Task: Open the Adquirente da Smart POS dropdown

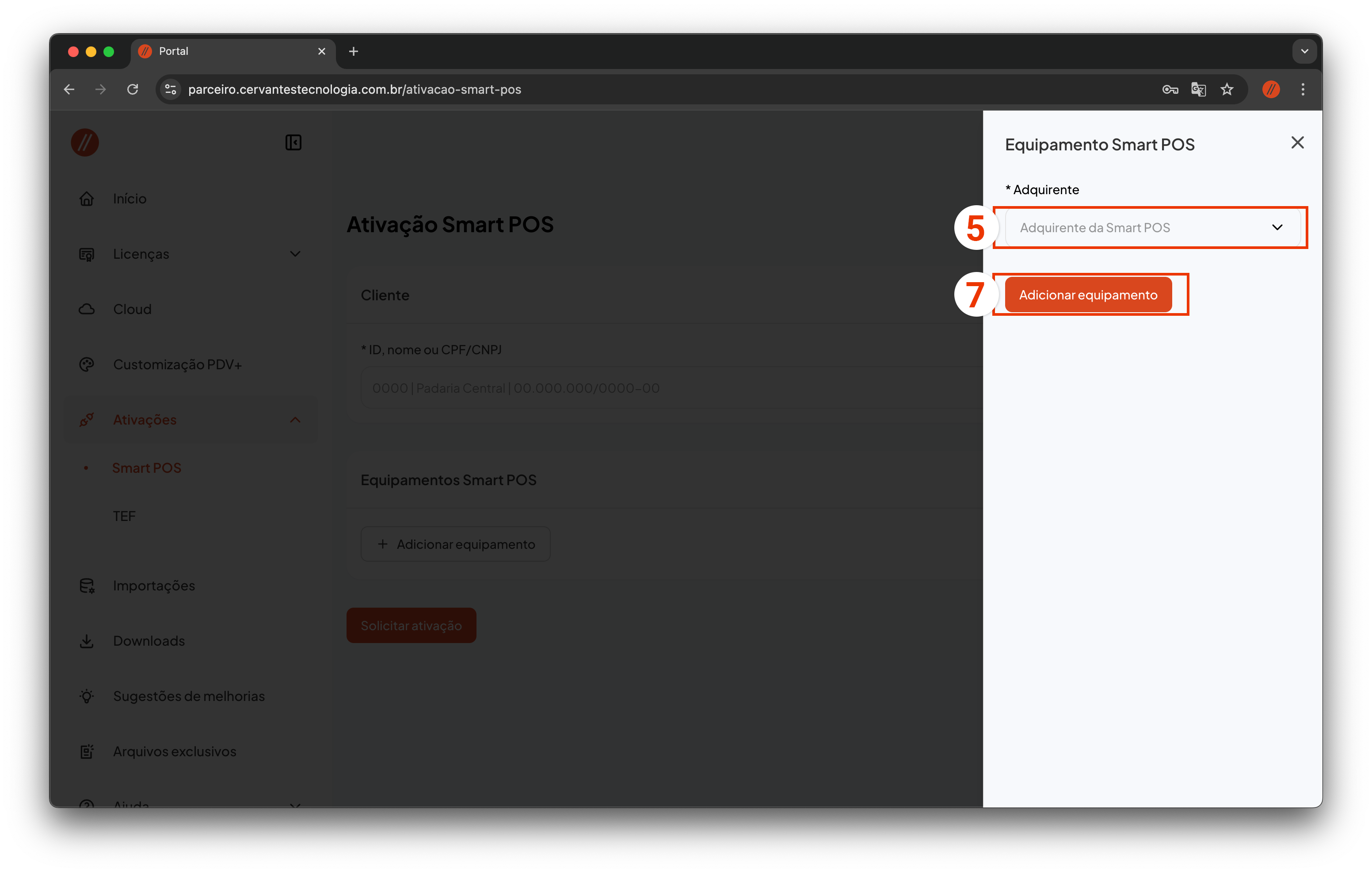Action: 1152,227
